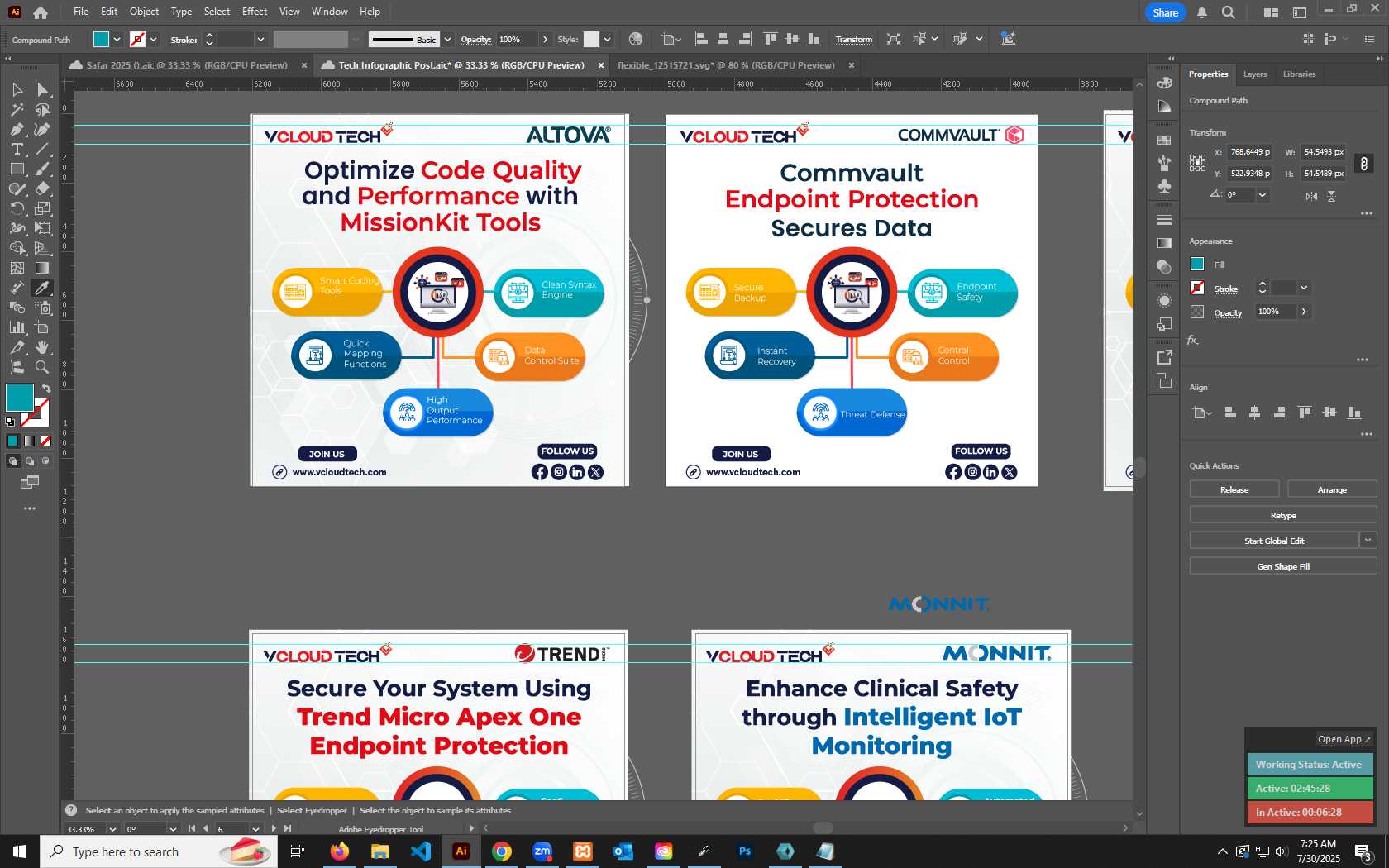Select the Curvature tool
Screen dimensions: 1389x868
click(42, 129)
